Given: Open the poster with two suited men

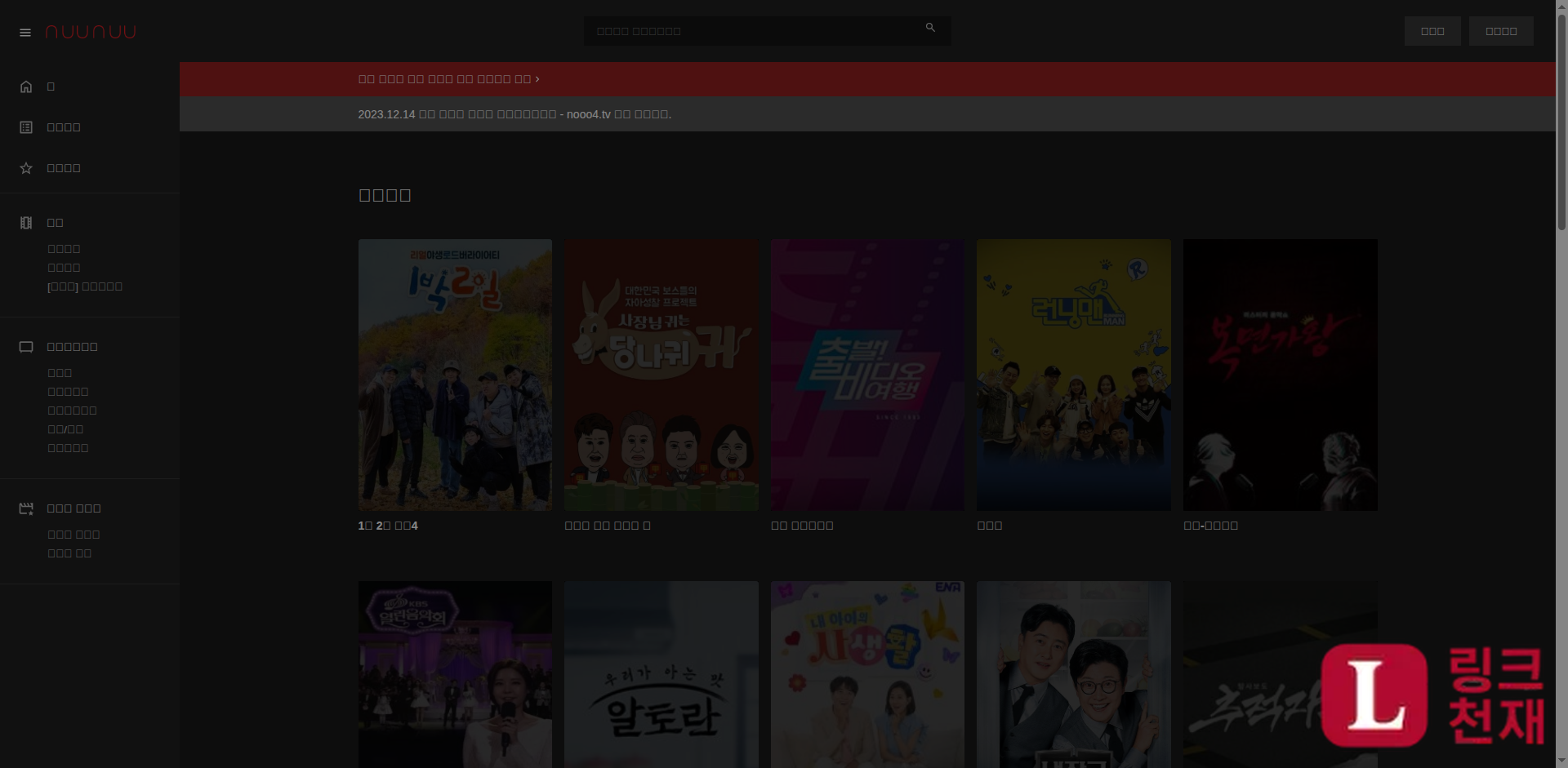Looking at the screenshot, I should point(1074,674).
